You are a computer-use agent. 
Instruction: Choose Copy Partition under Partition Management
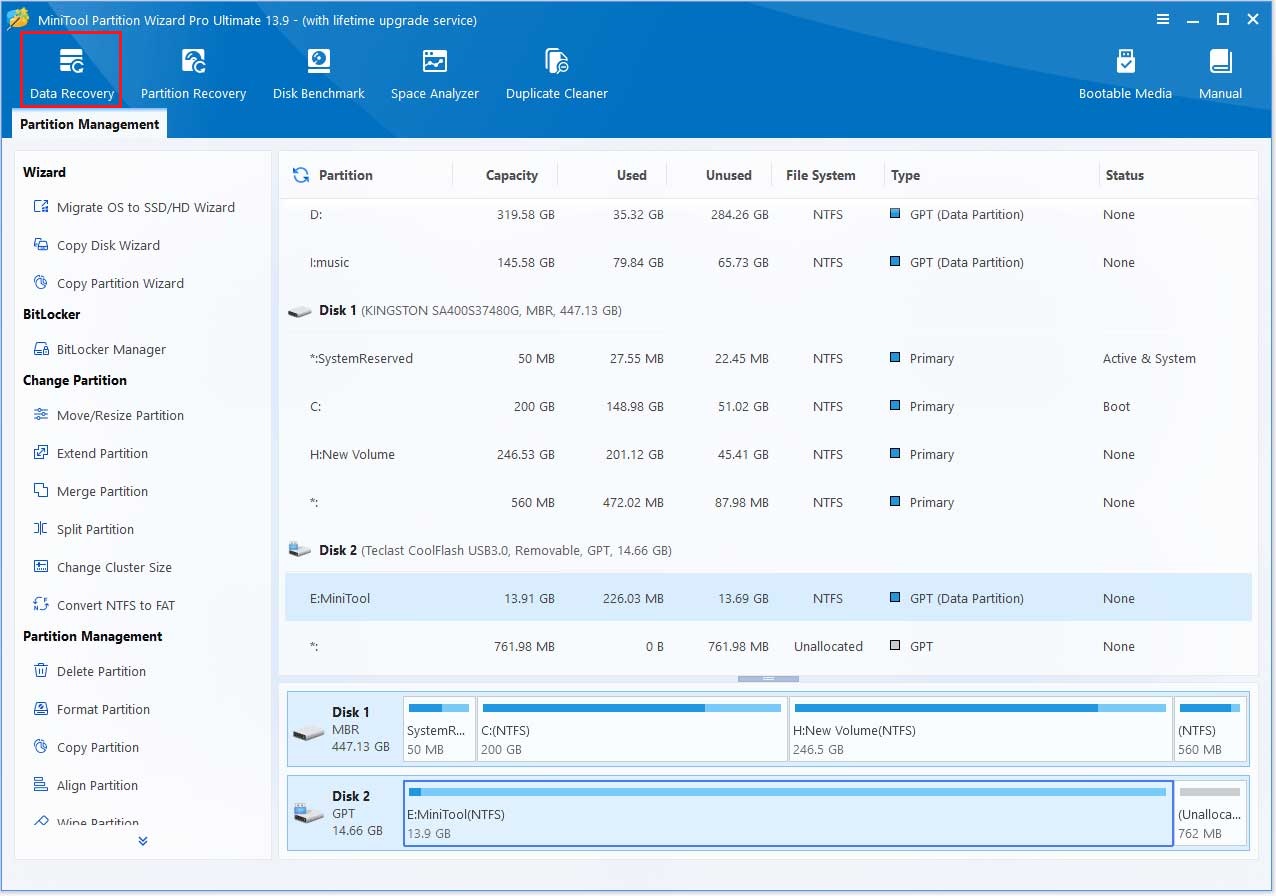[x=86, y=747]
